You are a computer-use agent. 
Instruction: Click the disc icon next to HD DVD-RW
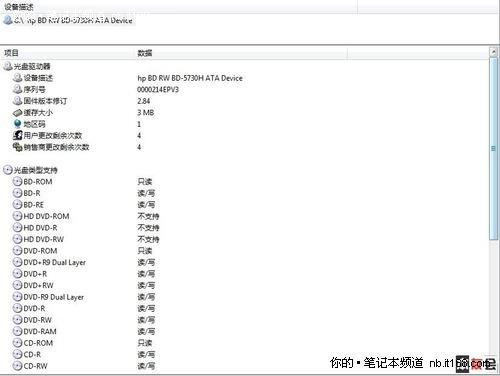[17, 239]
